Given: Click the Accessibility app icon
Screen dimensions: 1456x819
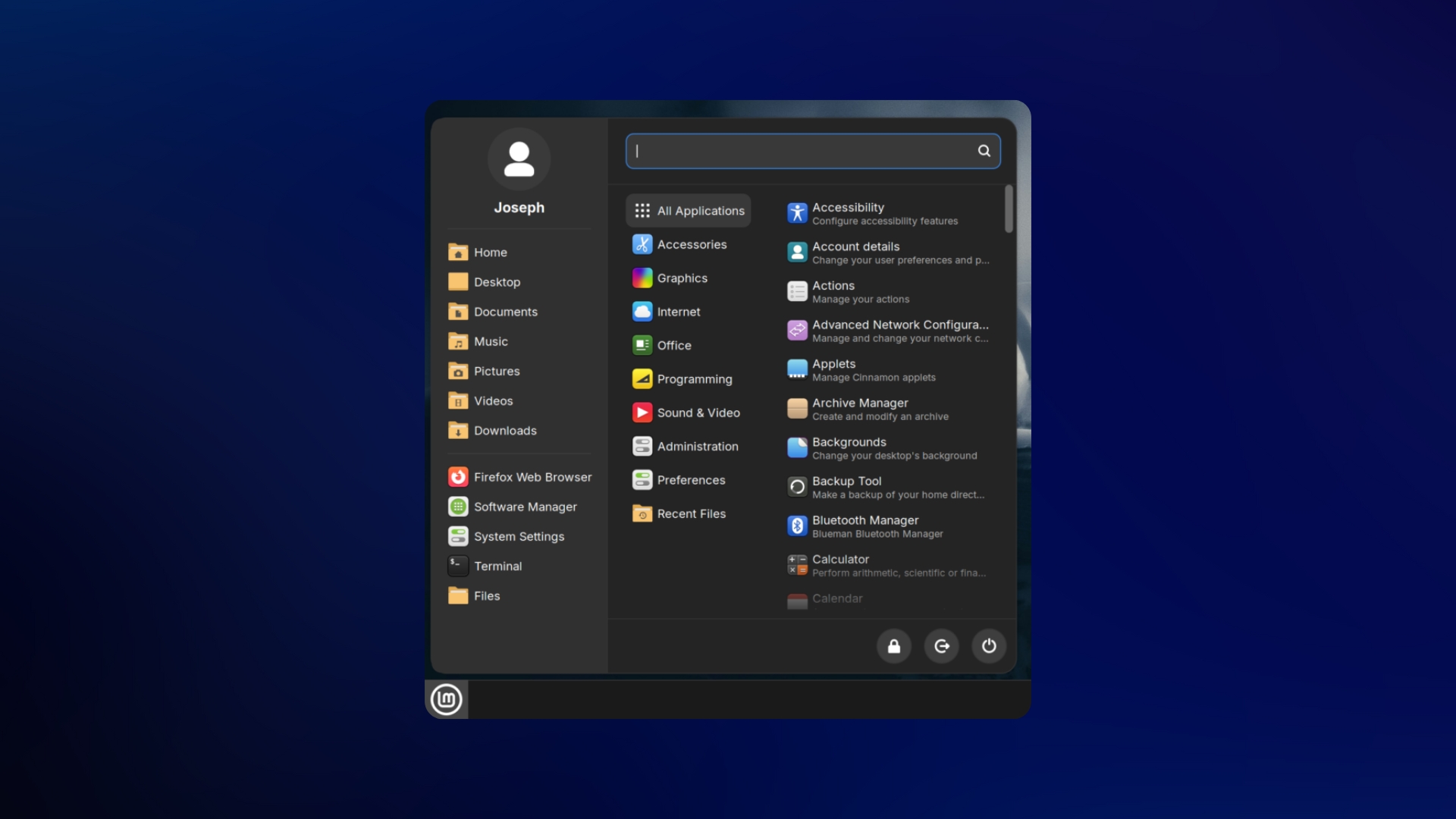Looking at the screenshot, I should tap(797, 213).
